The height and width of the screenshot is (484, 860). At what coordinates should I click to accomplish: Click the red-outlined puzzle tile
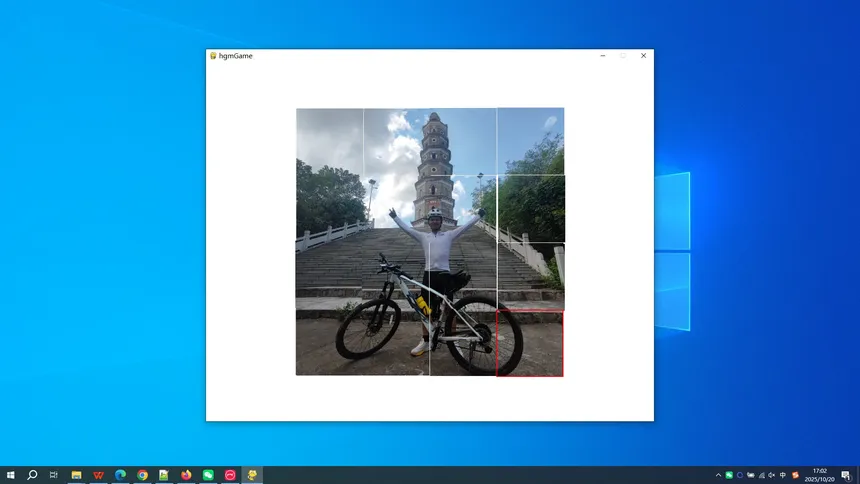tap(530, 343)
